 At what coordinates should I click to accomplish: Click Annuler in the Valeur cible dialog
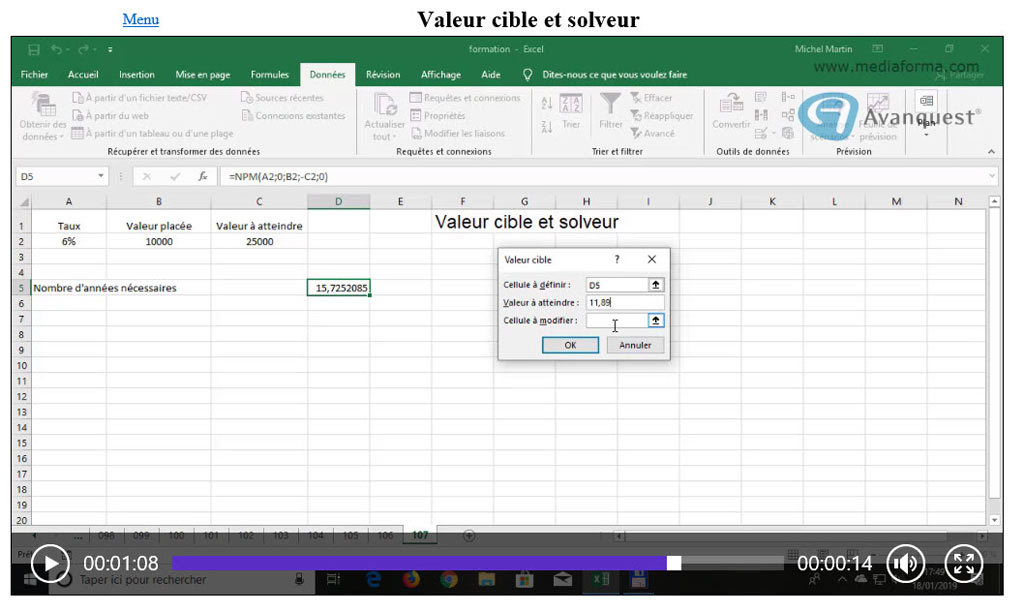click(635, 345)
